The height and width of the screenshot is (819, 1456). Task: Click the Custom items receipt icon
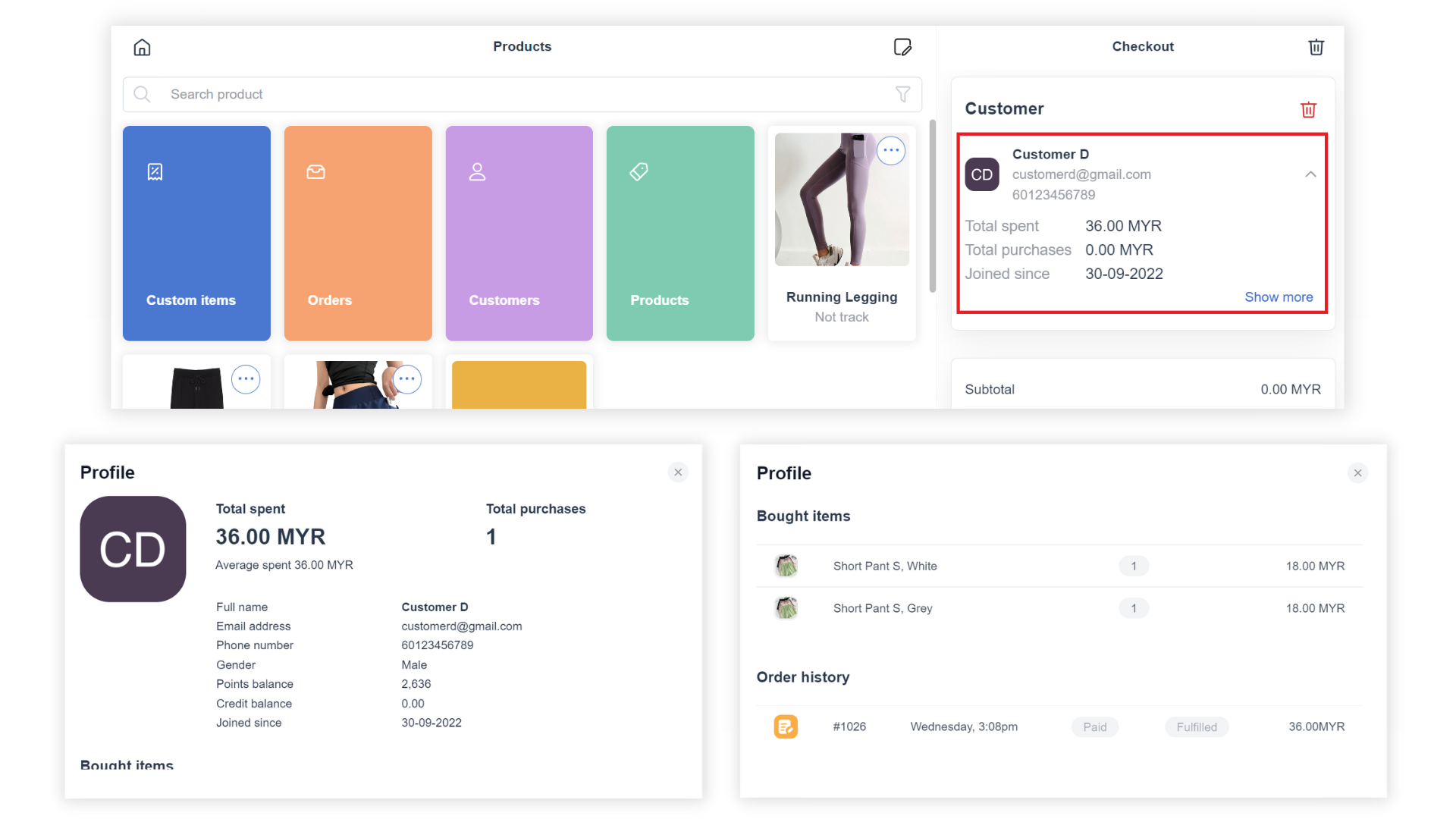pos(155,172)
